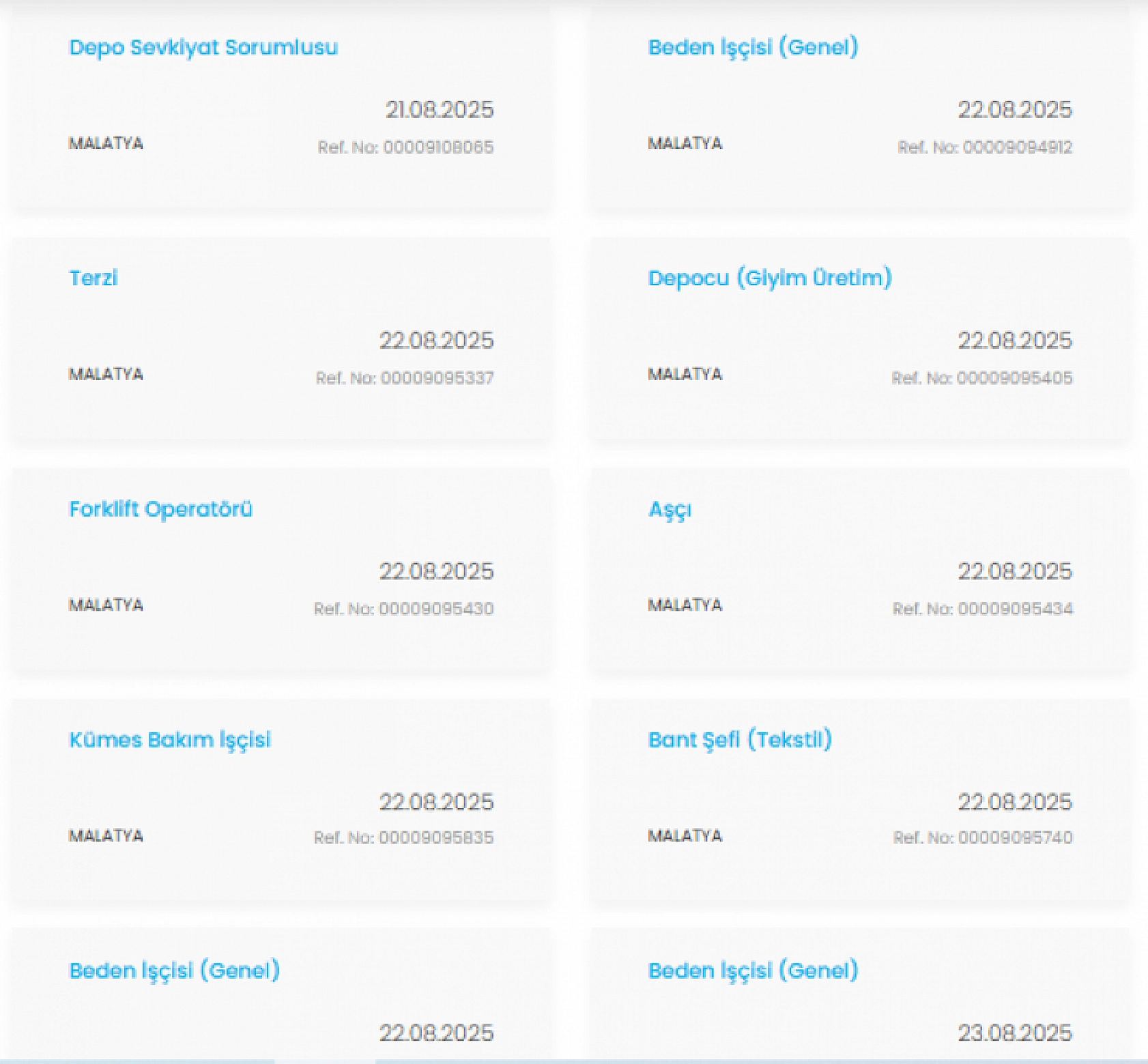Click reference number 00009095405
1148x1064 pixels.
click(982, 378)
